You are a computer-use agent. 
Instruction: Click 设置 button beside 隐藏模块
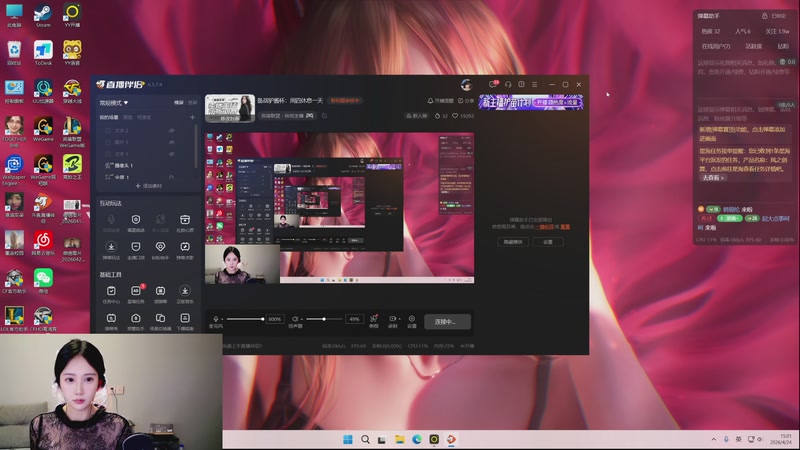pos(547,242)
